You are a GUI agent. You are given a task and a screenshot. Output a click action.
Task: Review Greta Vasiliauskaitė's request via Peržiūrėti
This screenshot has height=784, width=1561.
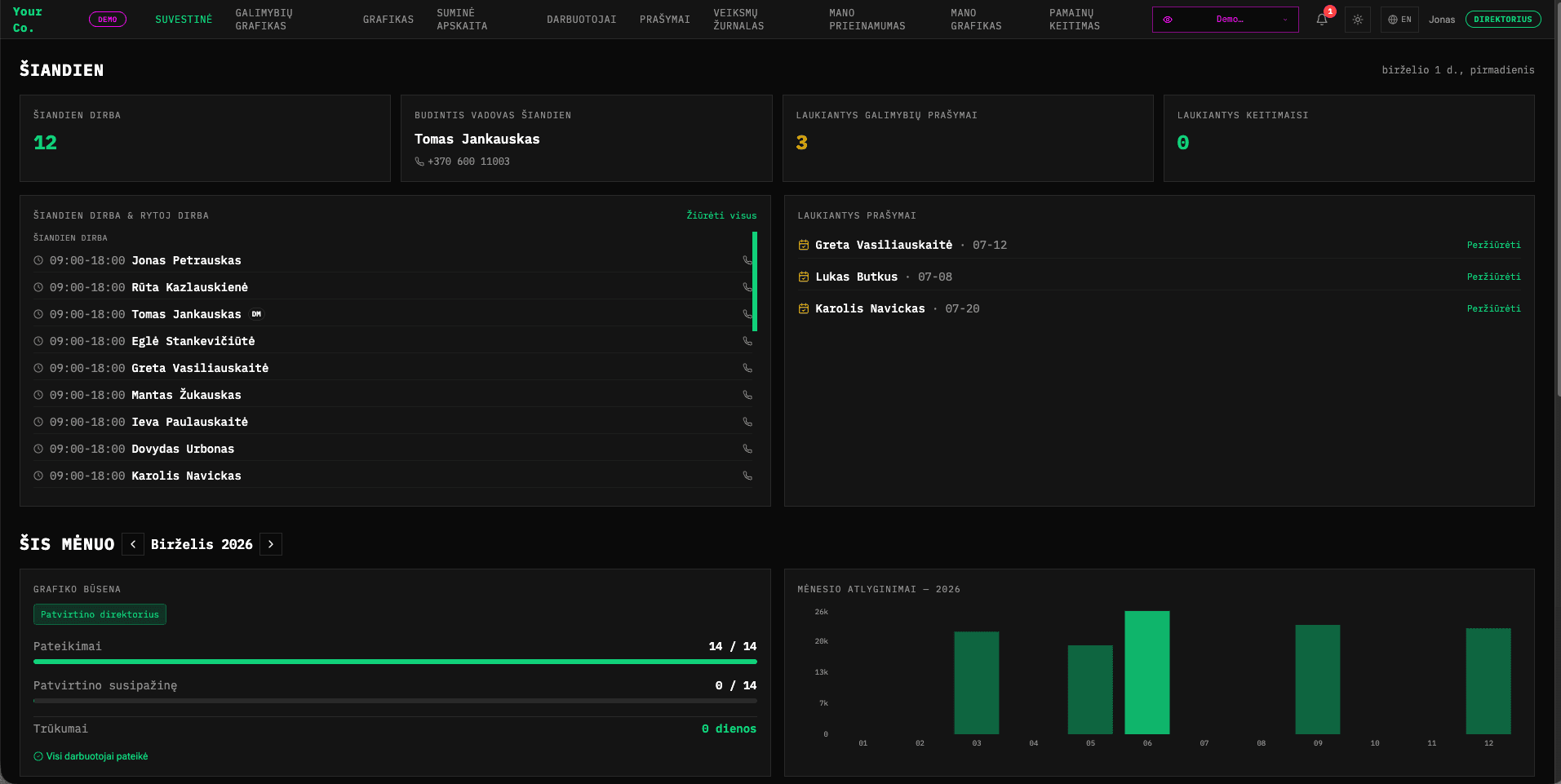[x=1493, y=245]
